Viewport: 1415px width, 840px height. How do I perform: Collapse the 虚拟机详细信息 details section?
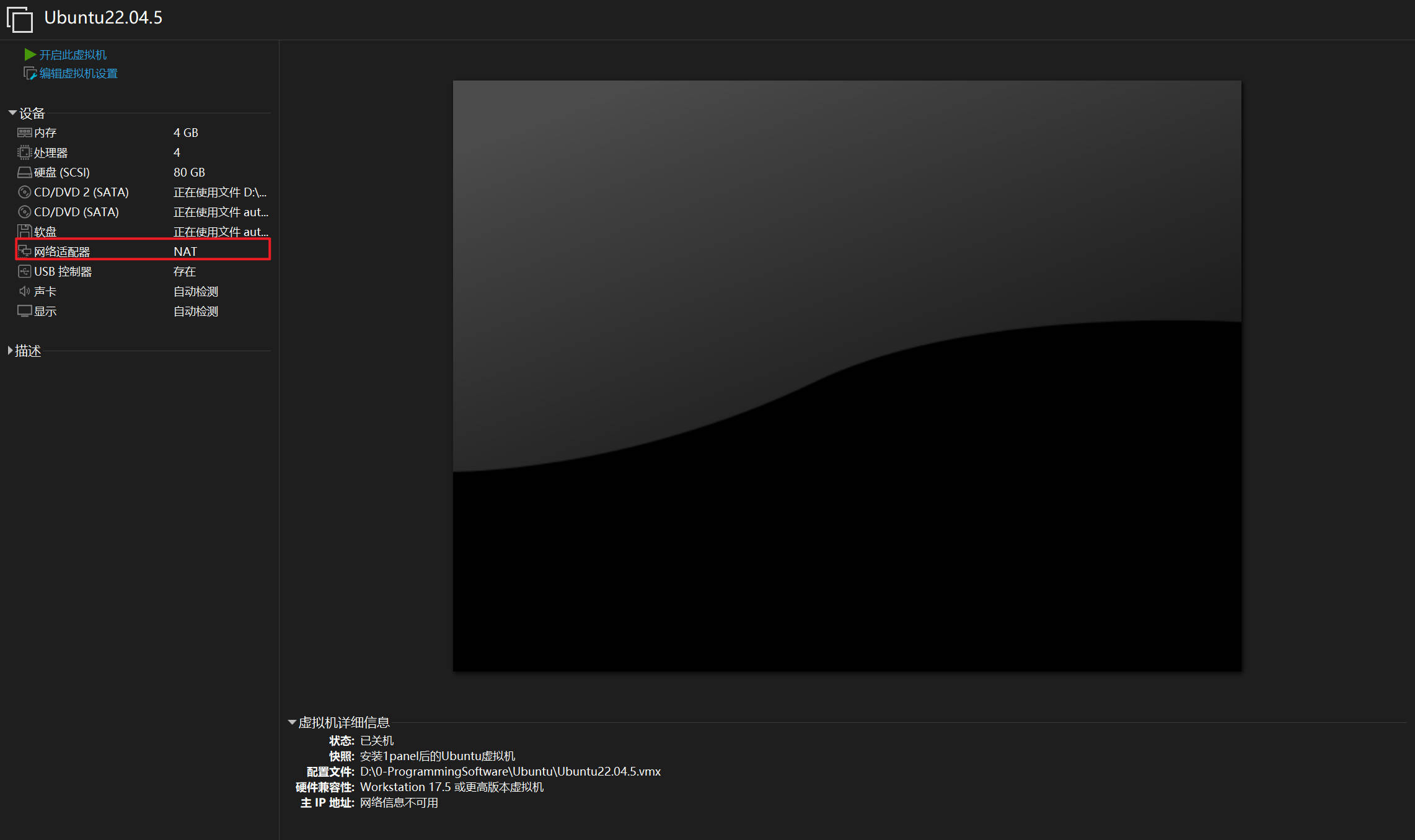292,722
